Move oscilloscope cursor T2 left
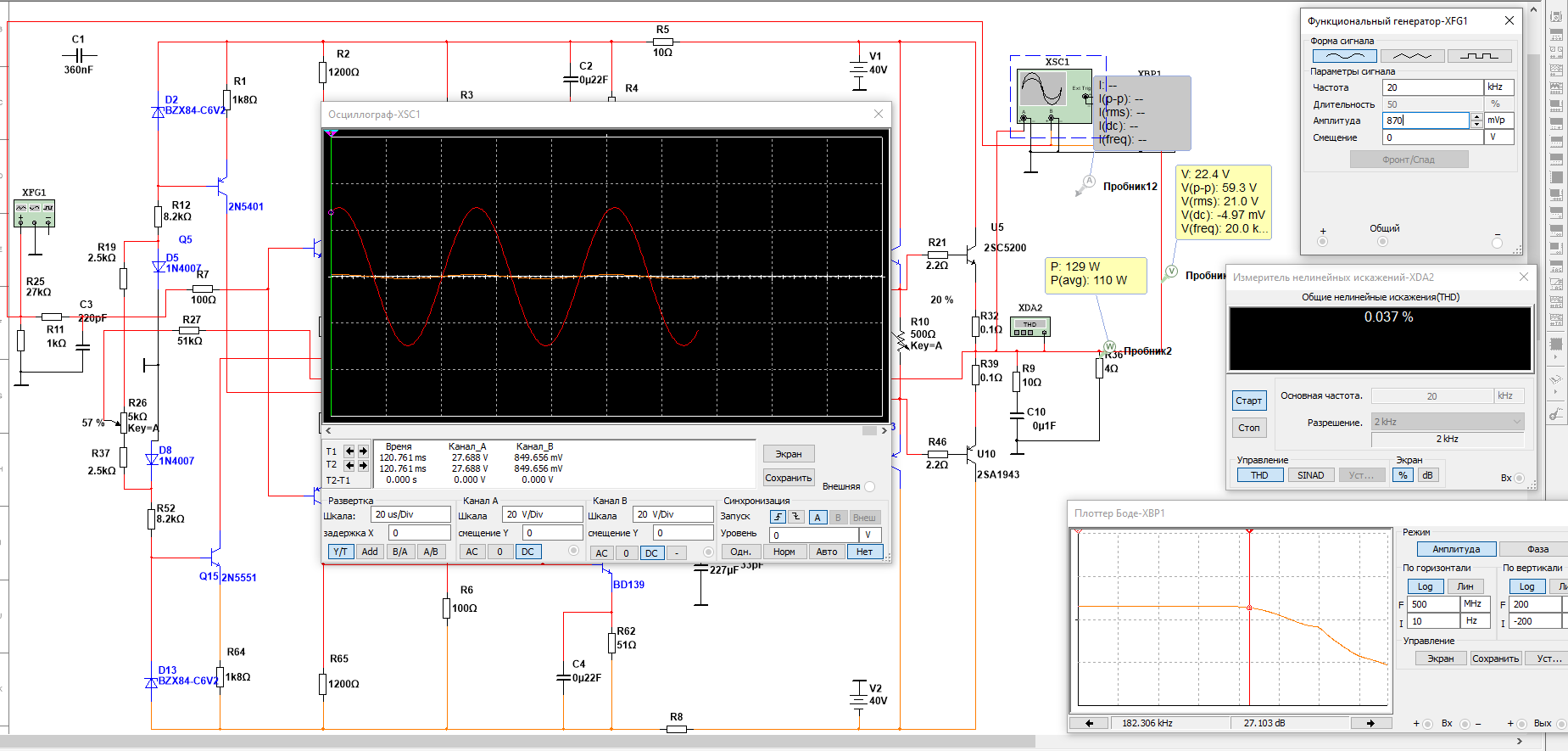This screenshot has height=751, width=1568. tap(349, 465)
